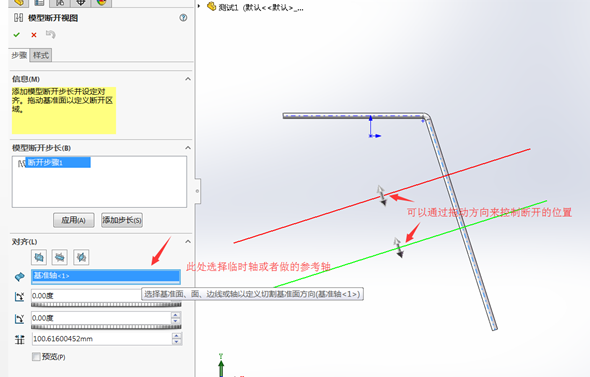This screenshot has height=377, width=590.
Task: Click the undo arrow icon
Action: click(50, 34)
